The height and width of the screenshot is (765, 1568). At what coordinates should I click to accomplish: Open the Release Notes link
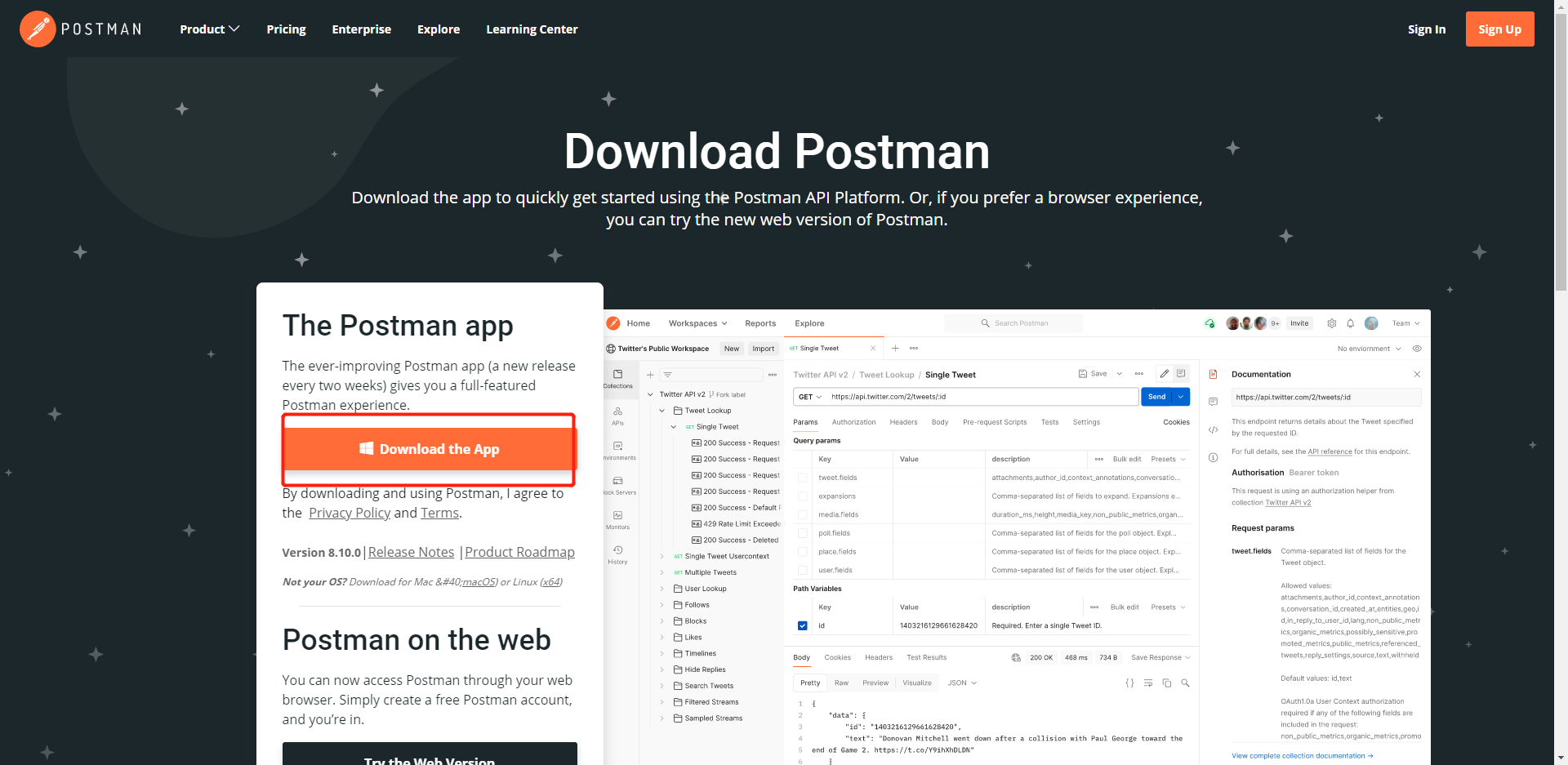tap(411, 552)
